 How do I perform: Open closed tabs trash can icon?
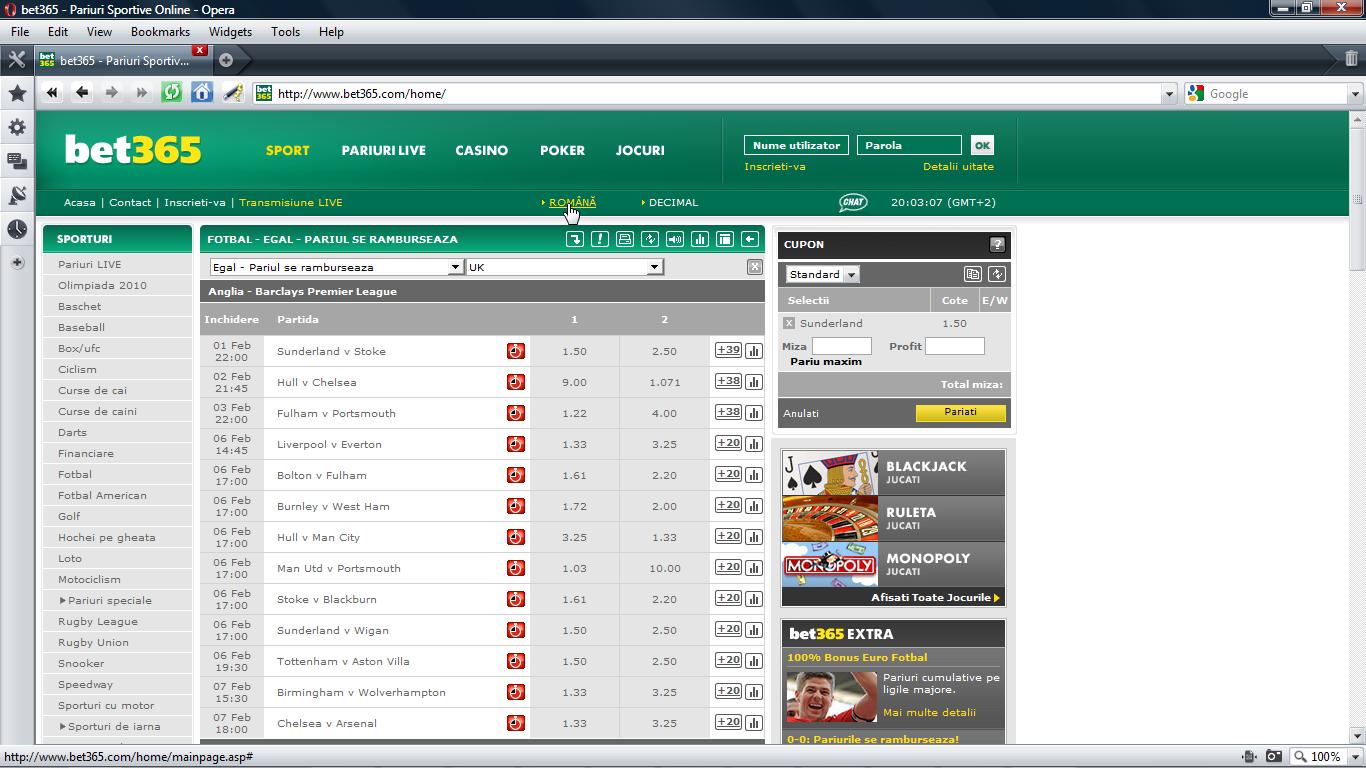1351,59
